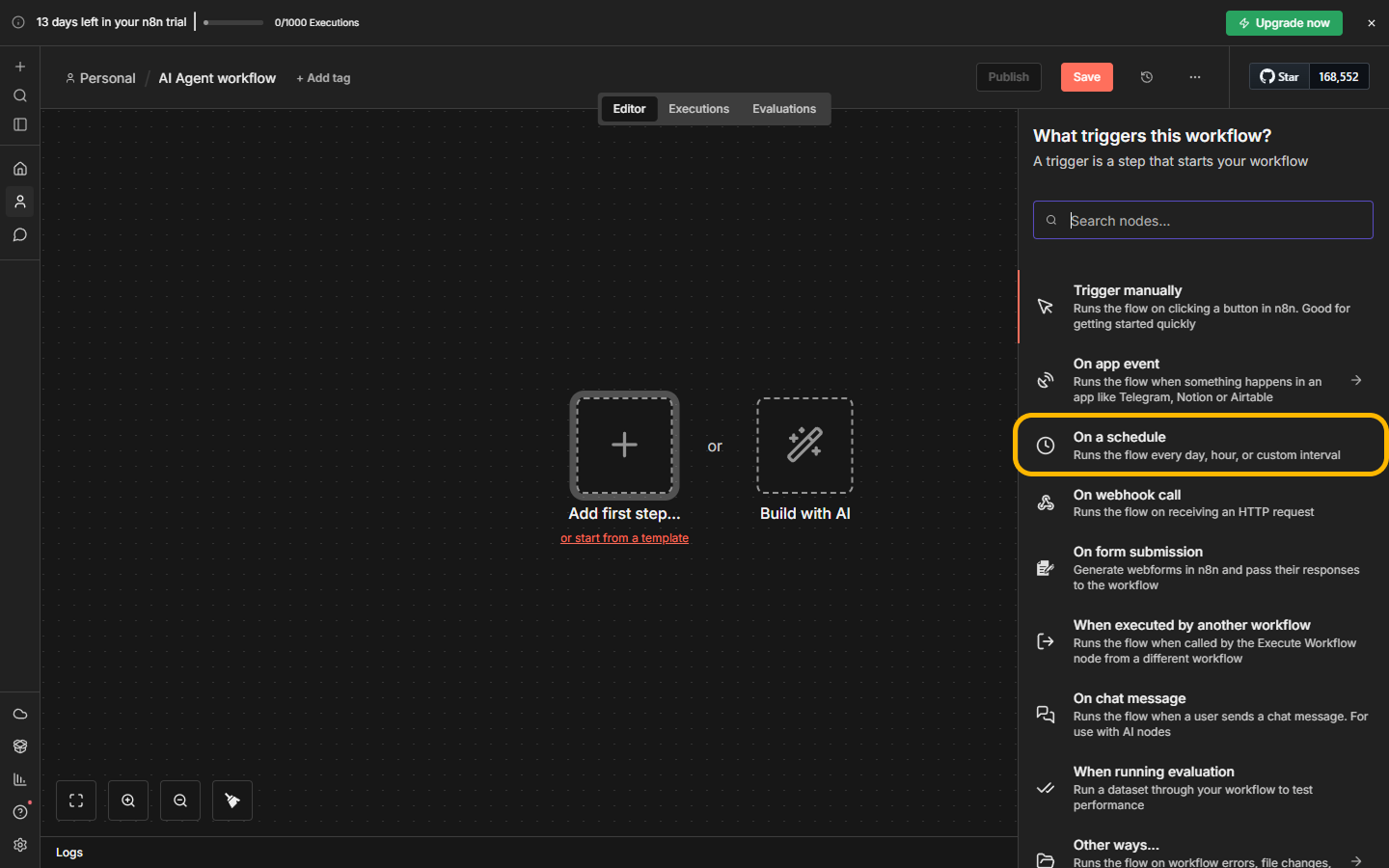The image size is (1389, 868).
Task: Click the zoom out canvas icon
Action: 180,800
